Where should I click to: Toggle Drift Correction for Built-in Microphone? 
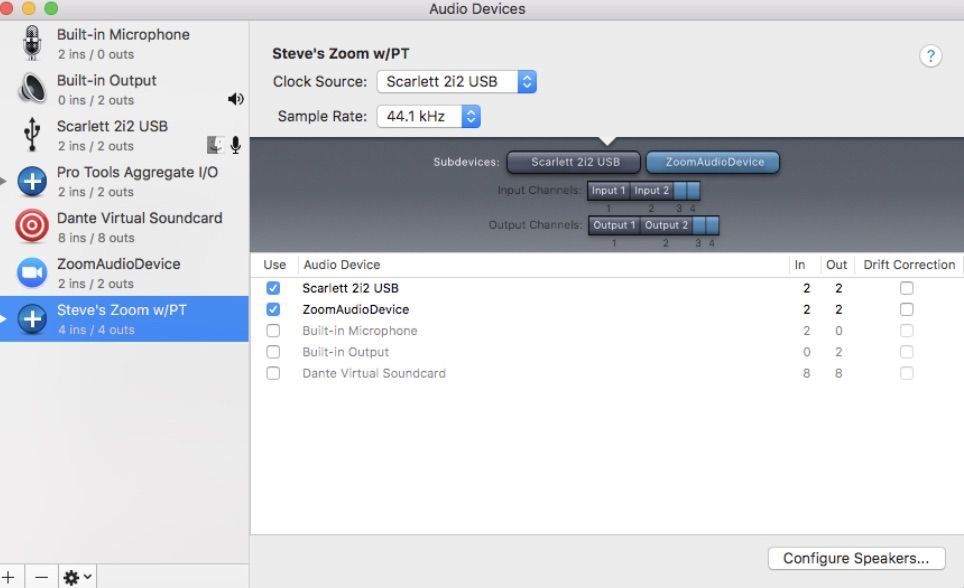[906, 330]
